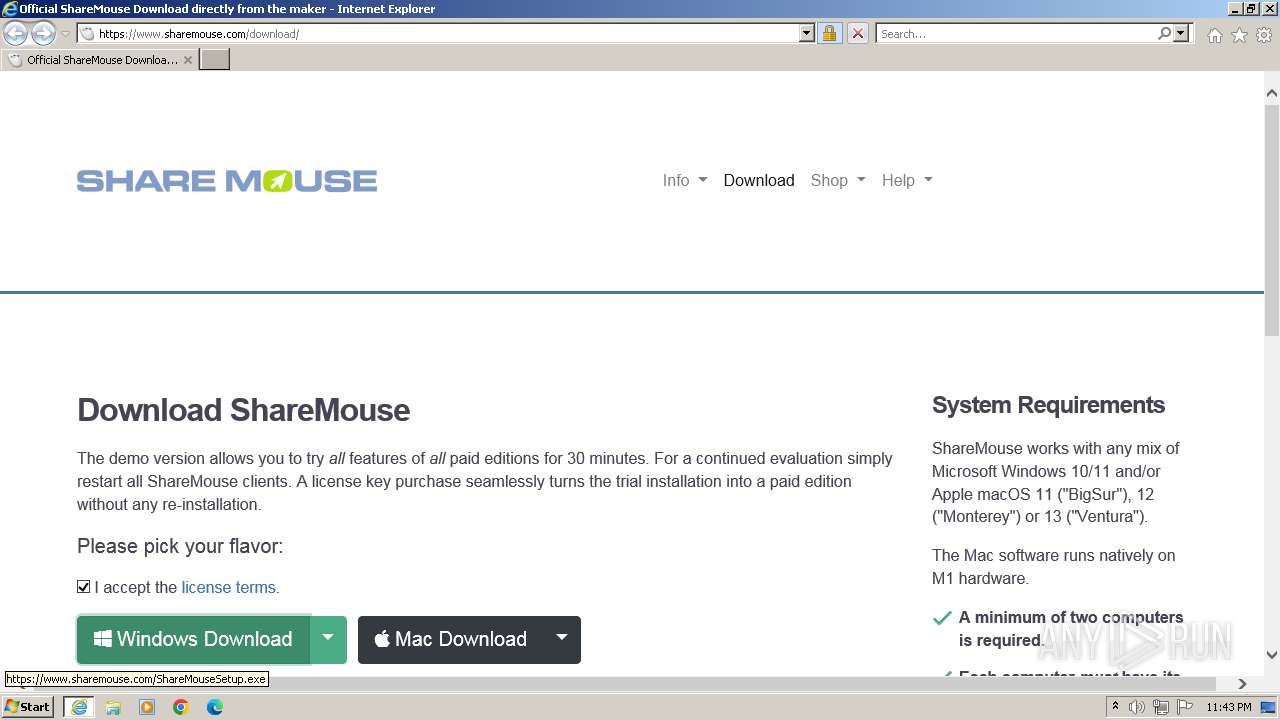Stop page loading with the red X
The image size is (1280, 720).
click(858, 33)
